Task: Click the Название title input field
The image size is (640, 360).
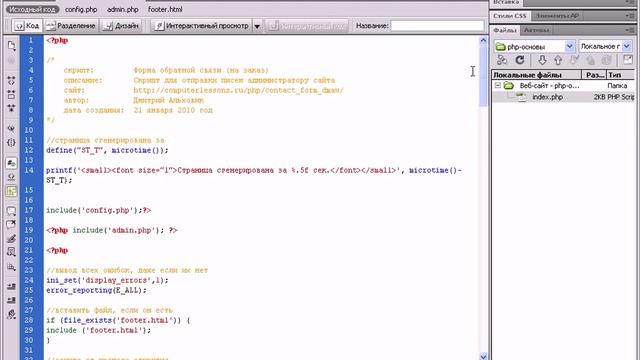Action: pyautogui.click(x=437, y=26)
